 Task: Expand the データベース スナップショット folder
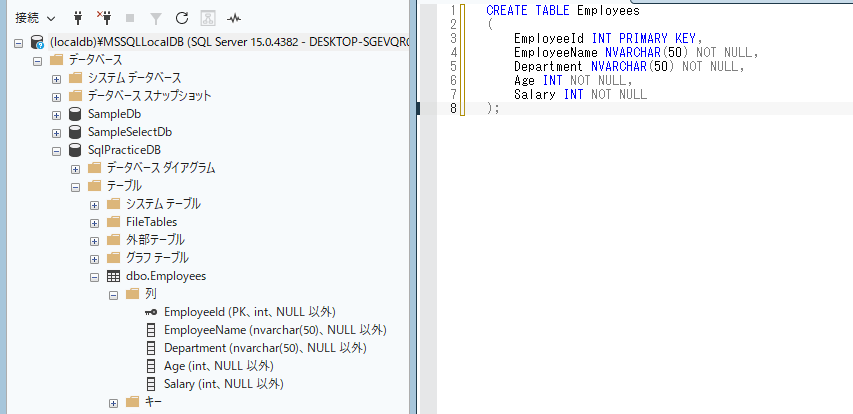click(x=57, y=97)
